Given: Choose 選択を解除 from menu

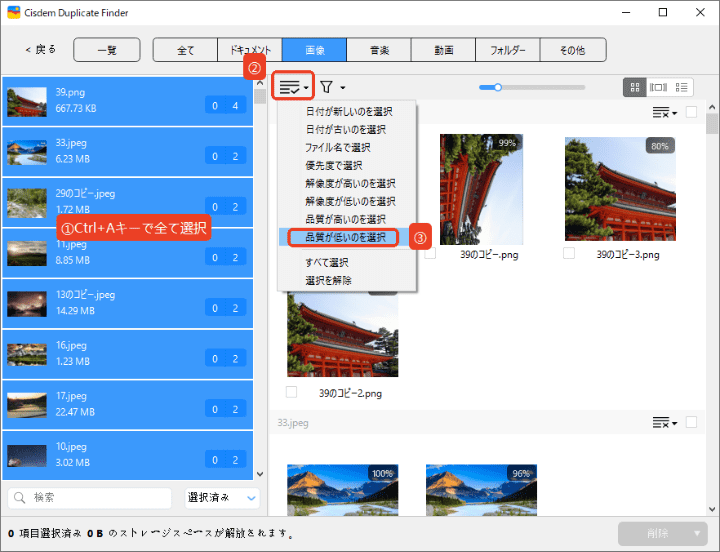Looking at the screenshot, I should pos(328,280).
